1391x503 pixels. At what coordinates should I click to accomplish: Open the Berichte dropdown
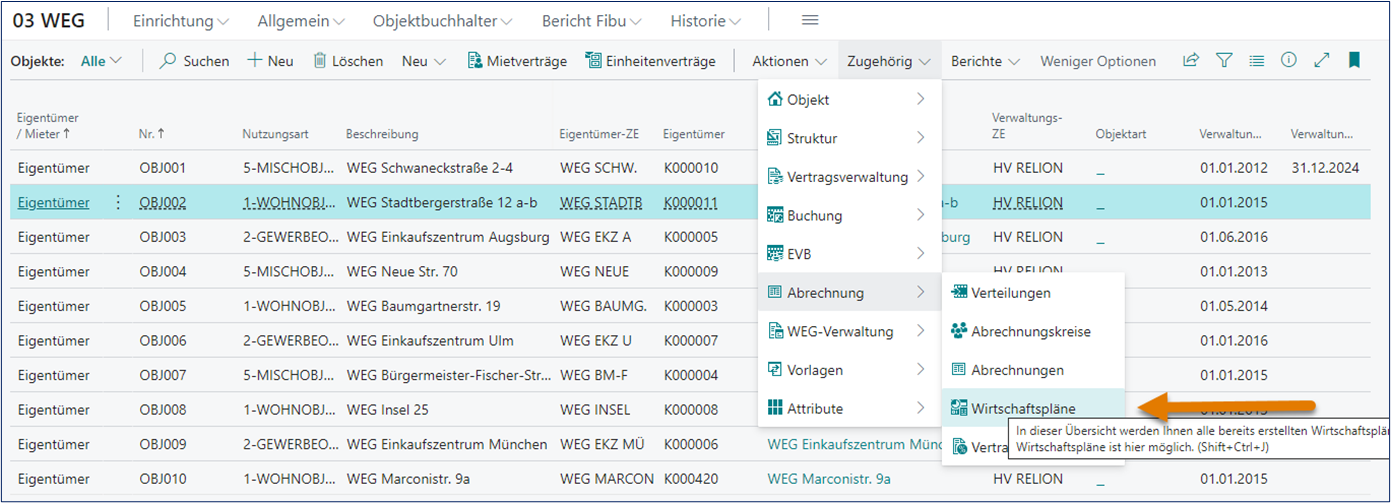coord(985,61)
